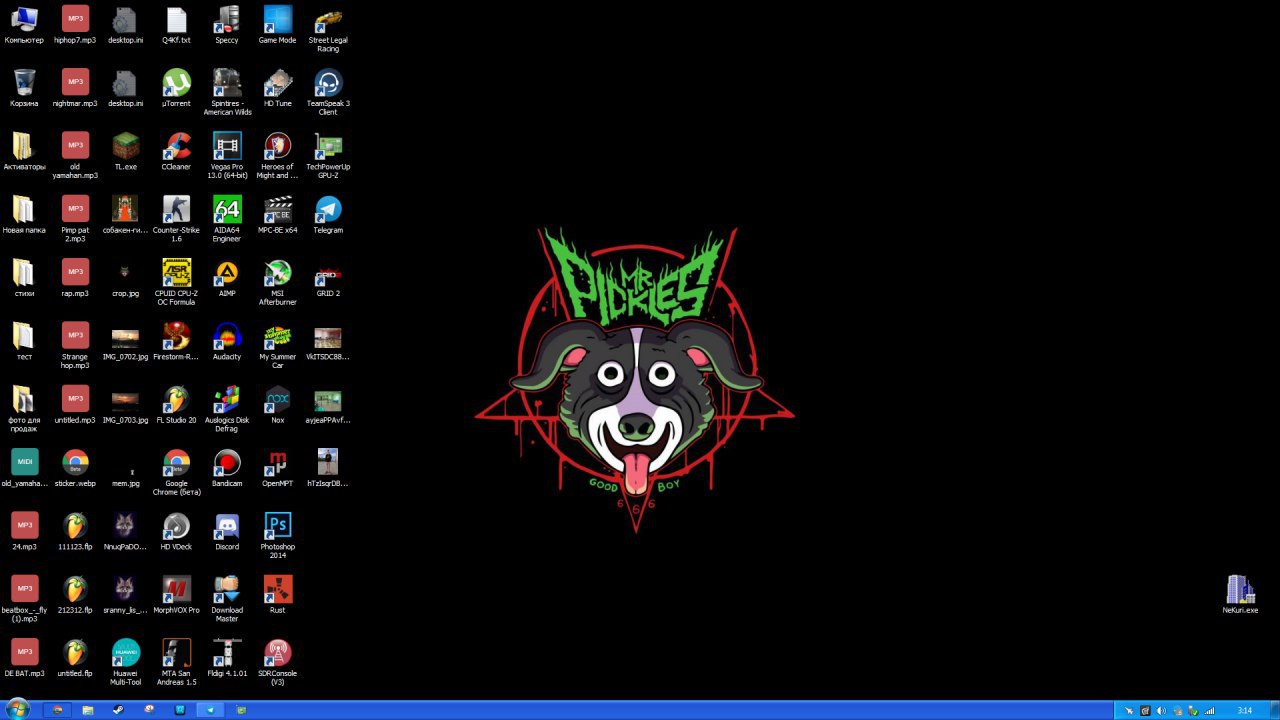Open volume control in system tray
1280x720 pixels.
click(x=1161, y=711)
